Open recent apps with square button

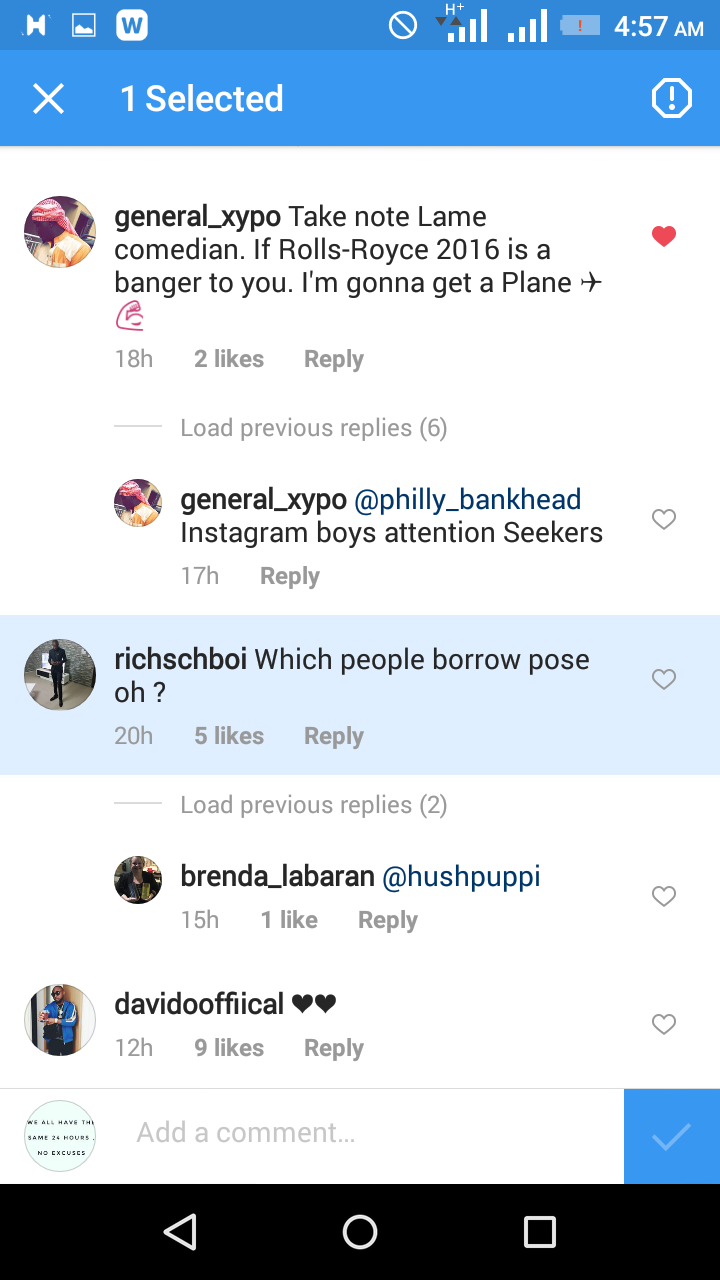[x=539, y=1232]
